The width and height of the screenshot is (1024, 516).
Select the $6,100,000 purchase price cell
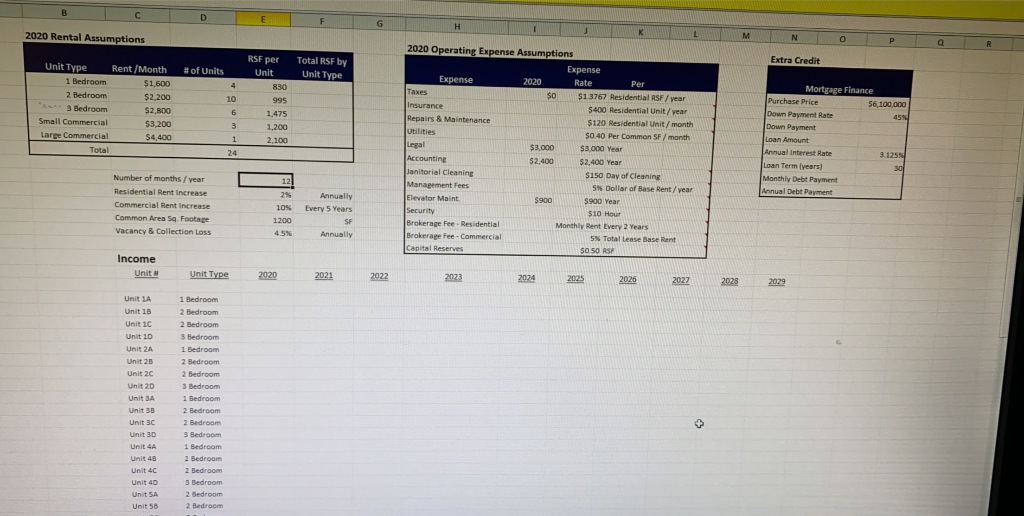tap(886, 104)
